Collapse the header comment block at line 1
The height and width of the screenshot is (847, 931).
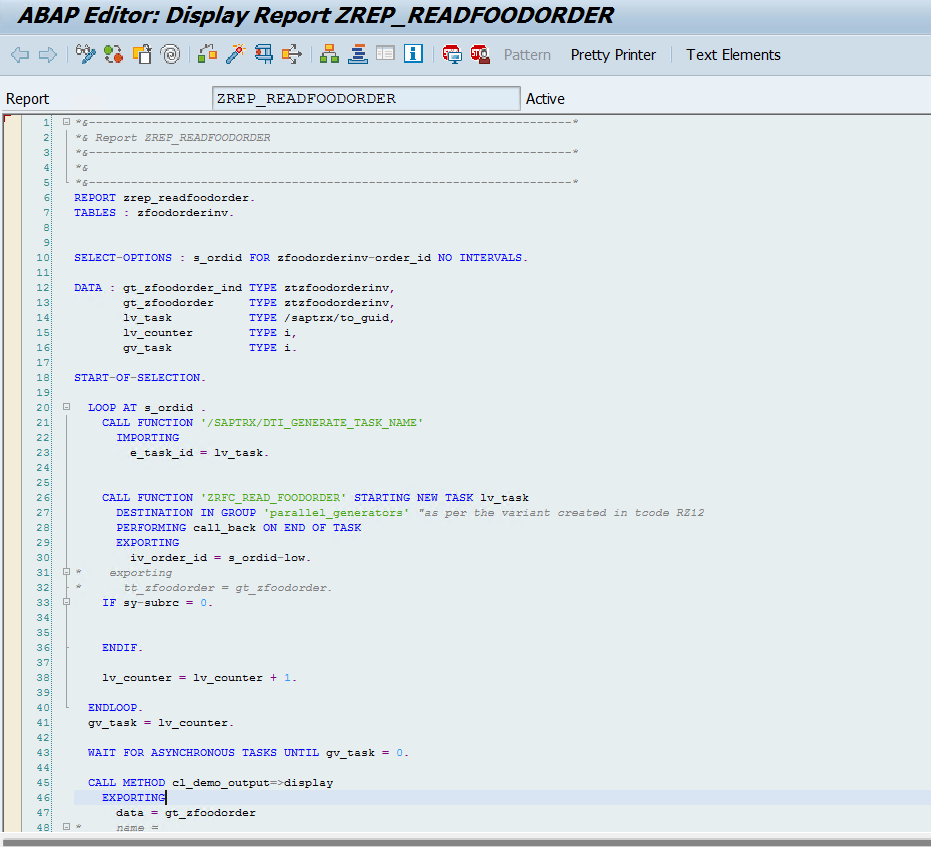(66, 122)
